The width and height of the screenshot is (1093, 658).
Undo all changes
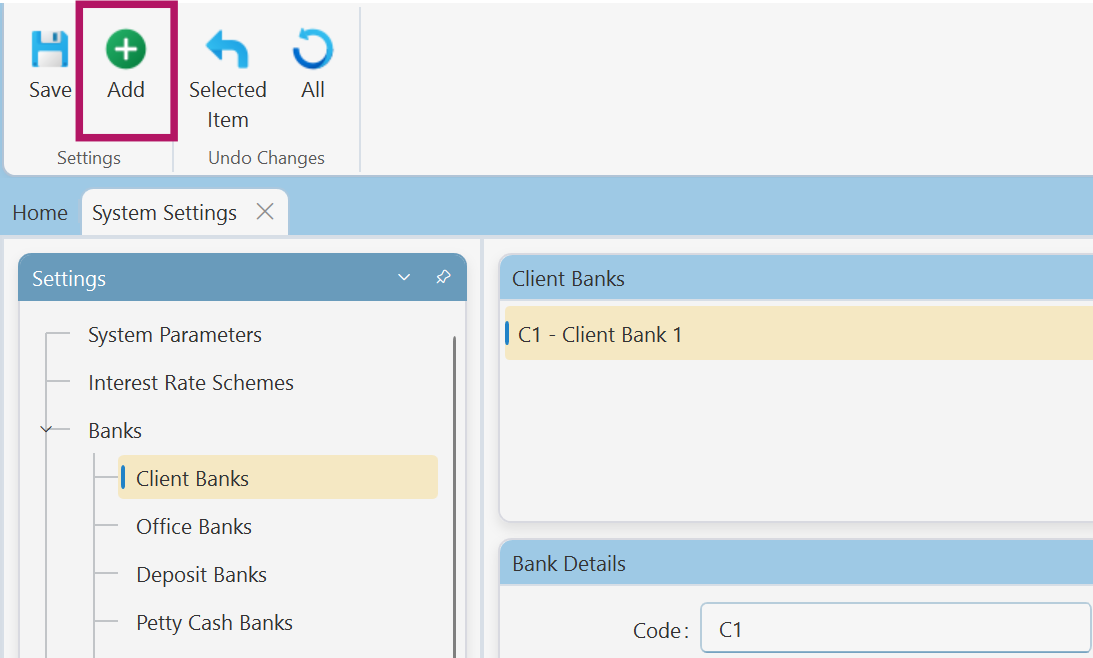click(312, 60)
